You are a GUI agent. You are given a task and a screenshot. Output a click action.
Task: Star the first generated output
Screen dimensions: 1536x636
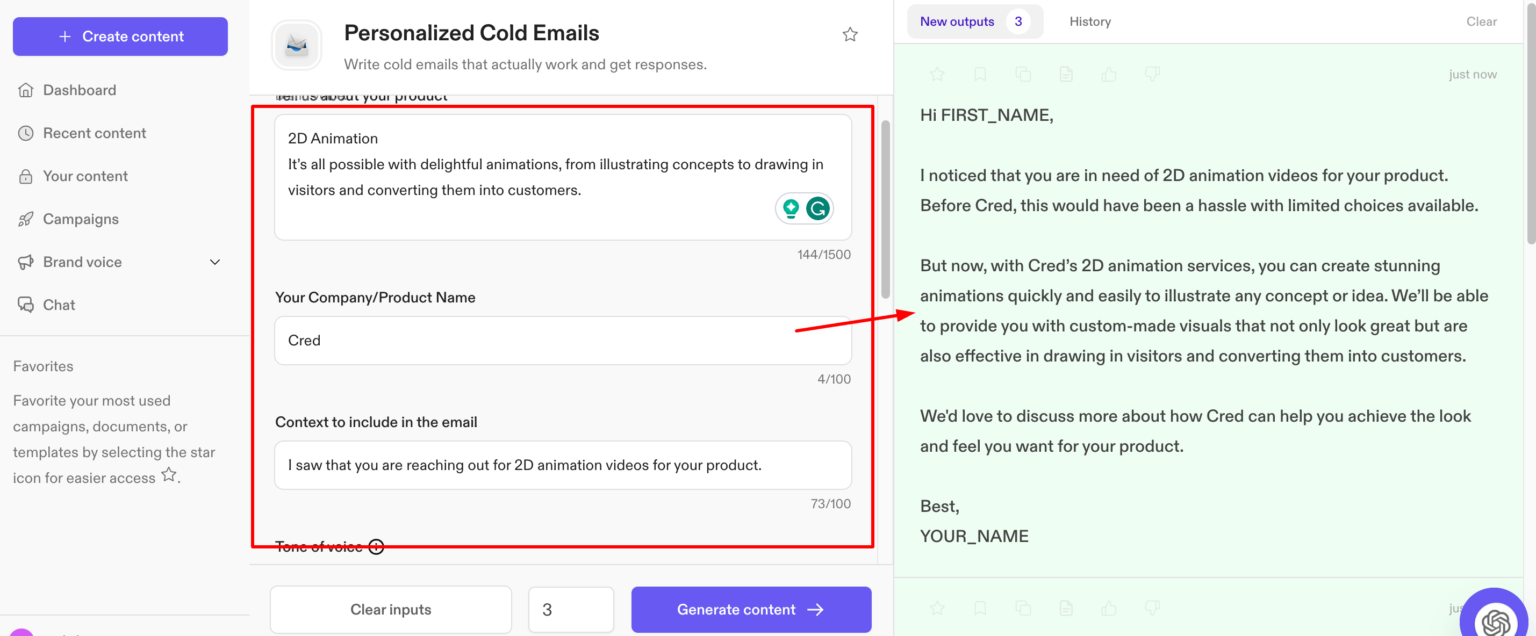(937, 74)
